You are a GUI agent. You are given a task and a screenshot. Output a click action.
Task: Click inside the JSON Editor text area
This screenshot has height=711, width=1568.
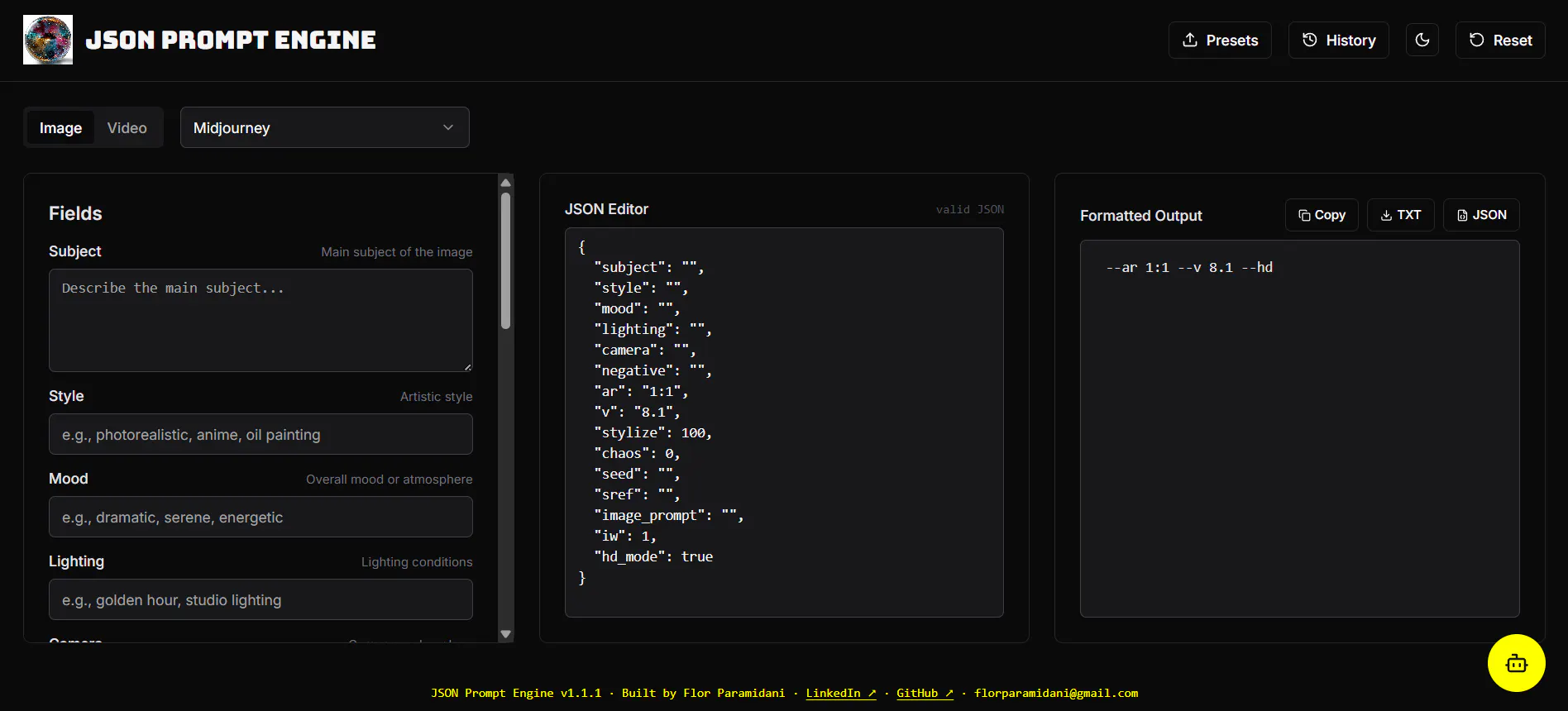point(784,422)
